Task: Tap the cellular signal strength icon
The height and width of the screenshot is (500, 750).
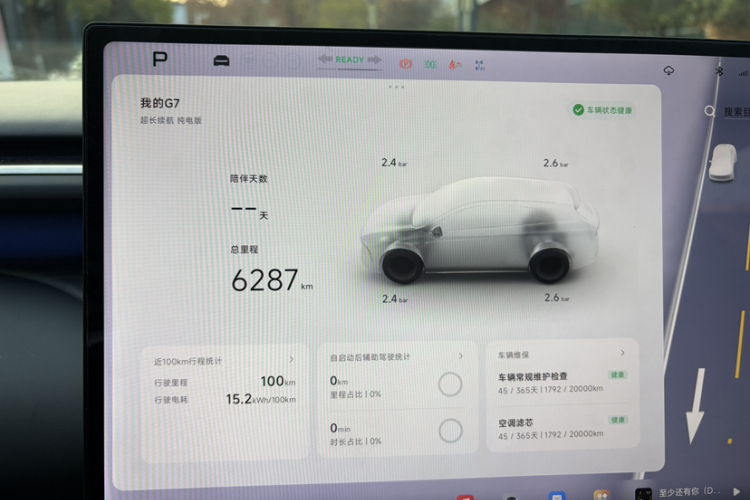Action: coord(744,73)
